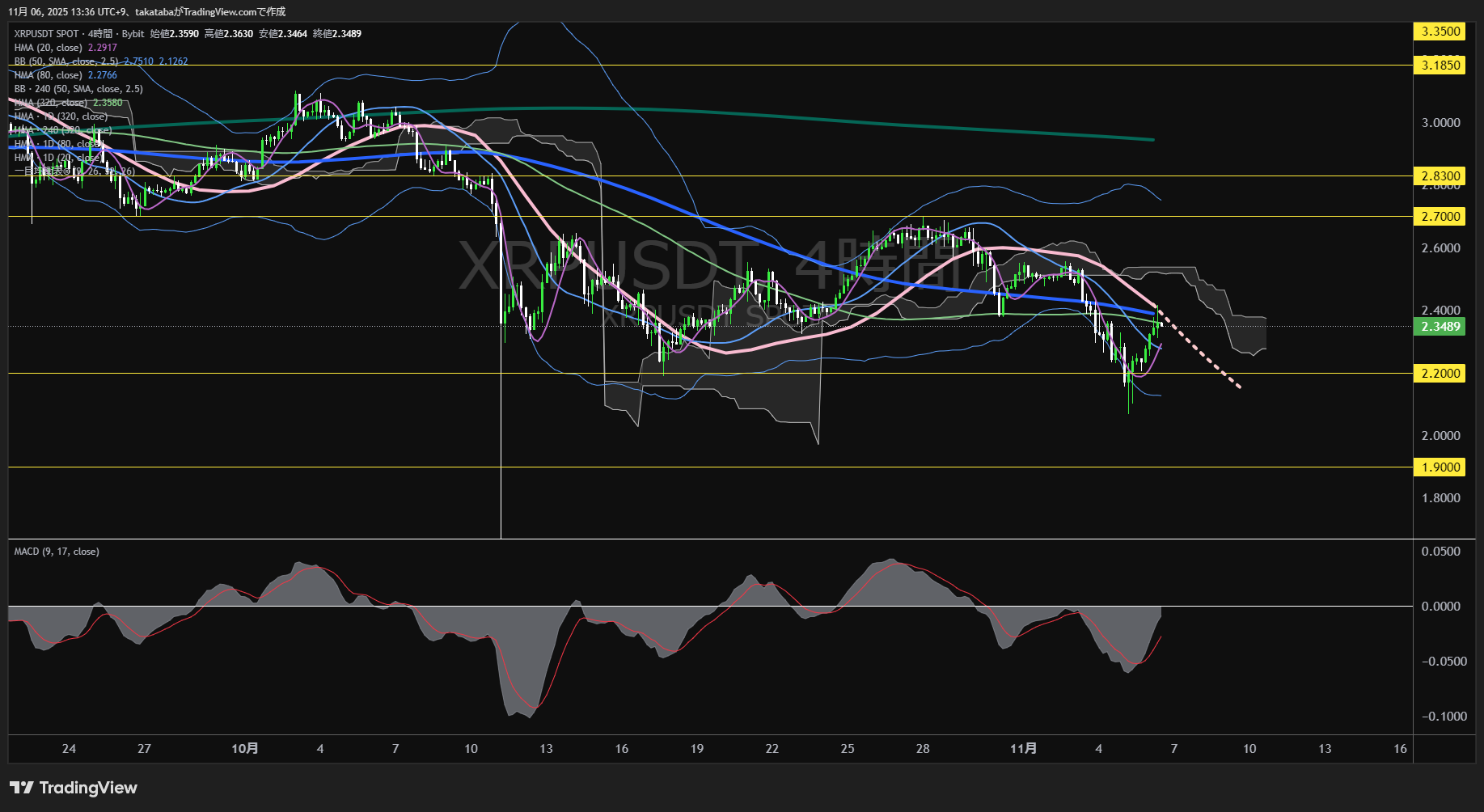Viewport: 1484px width, 812px height.
Task: Click the HMA (80, close) indicator label
Action: [49, 75]
